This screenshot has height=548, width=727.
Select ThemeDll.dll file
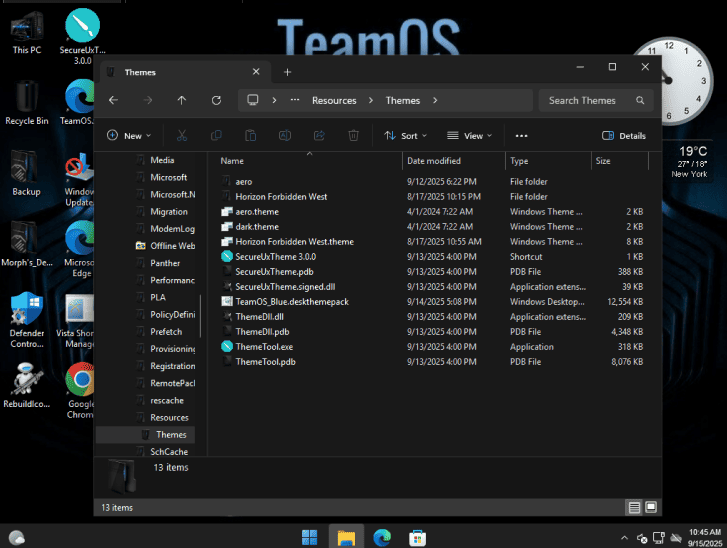[x=259, y=317]
